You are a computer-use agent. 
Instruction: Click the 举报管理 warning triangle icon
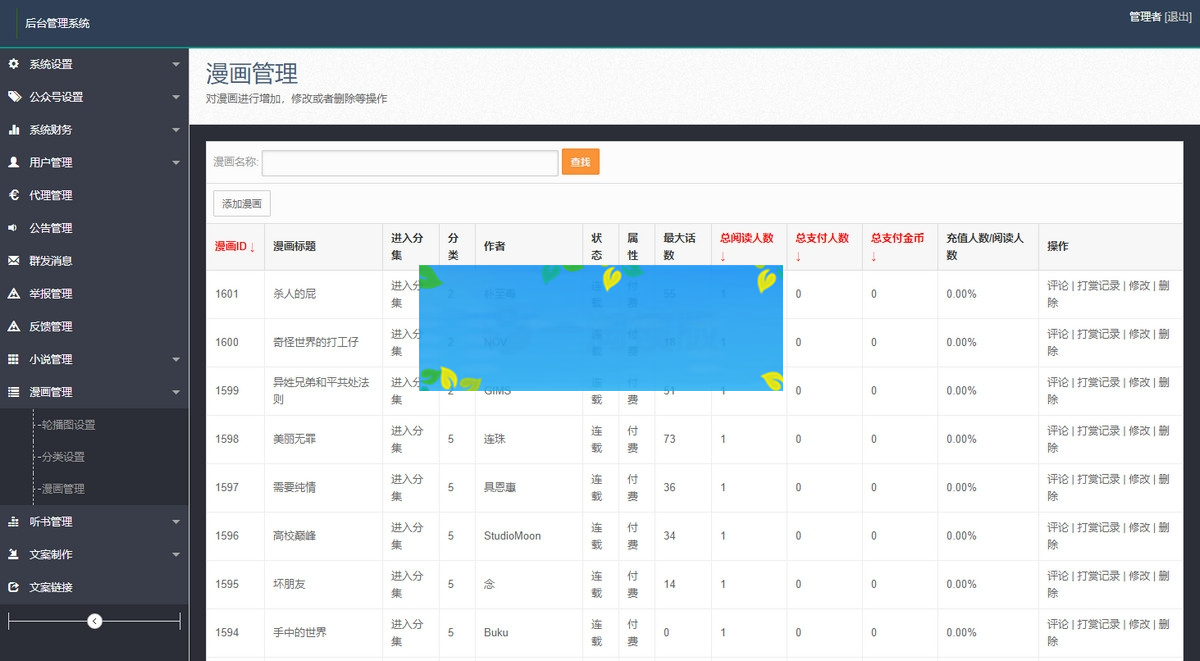point(13,293)
